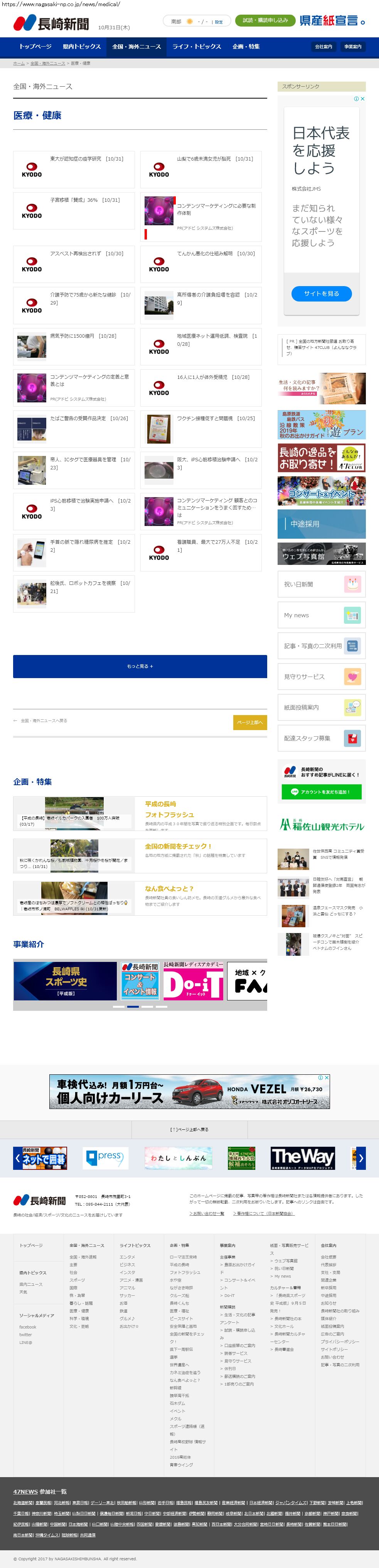The height and width of the screenshot is (1568, 379).
Task: Open article 松俊氏、ロボットカフェを視察
Action: point(74,593)
